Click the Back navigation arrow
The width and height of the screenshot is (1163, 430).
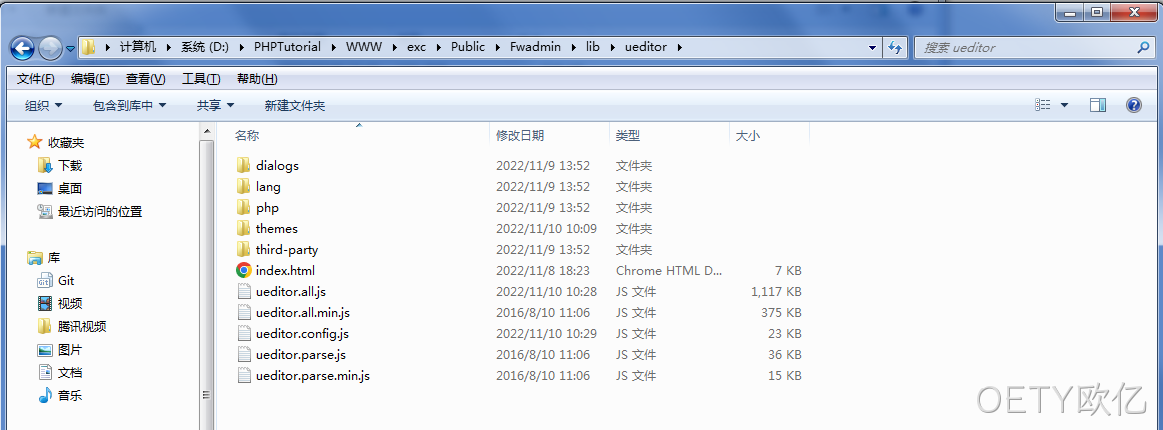coord(22,48)
